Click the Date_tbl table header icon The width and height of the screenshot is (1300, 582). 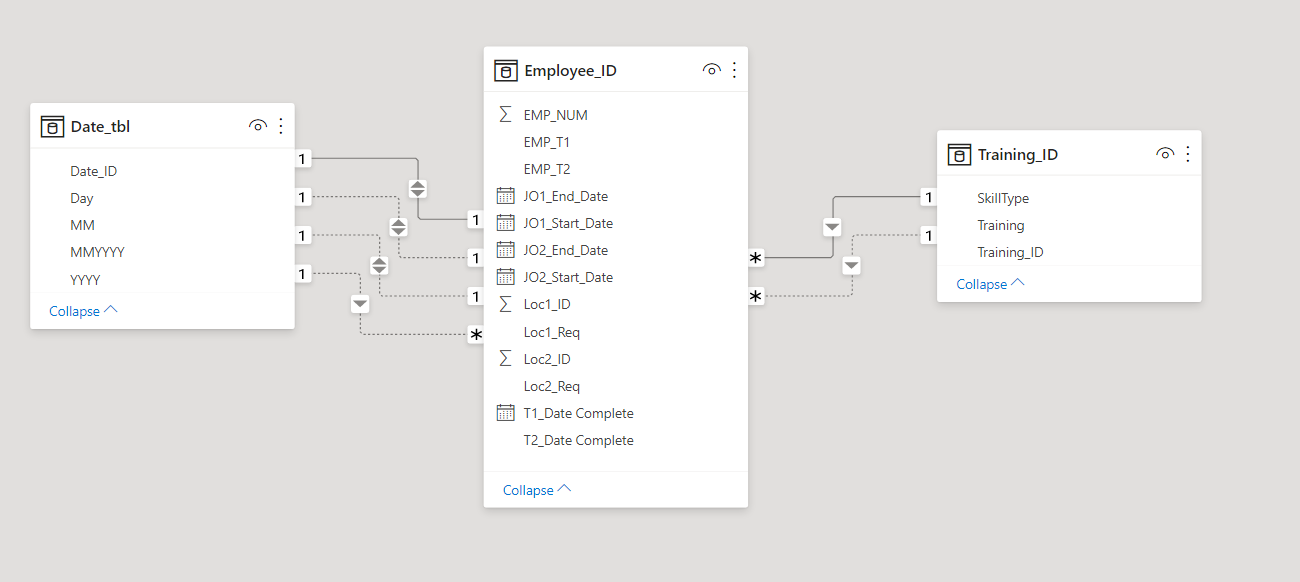click(x=52, y=126)
